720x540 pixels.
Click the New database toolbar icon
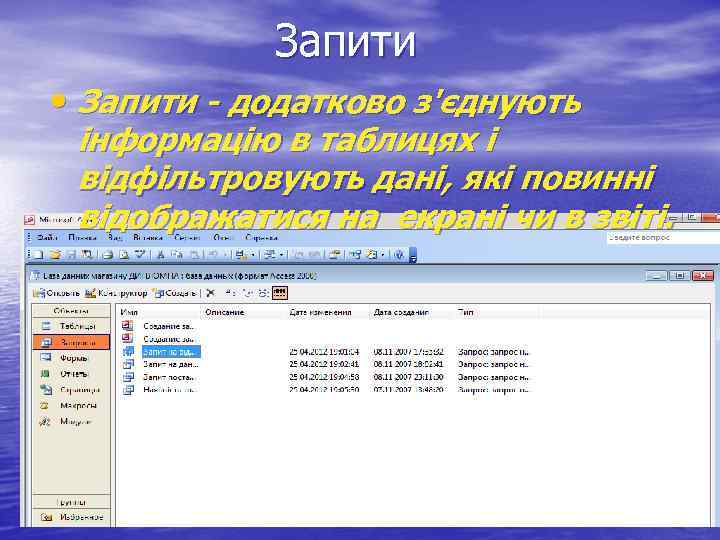[37, 254]
